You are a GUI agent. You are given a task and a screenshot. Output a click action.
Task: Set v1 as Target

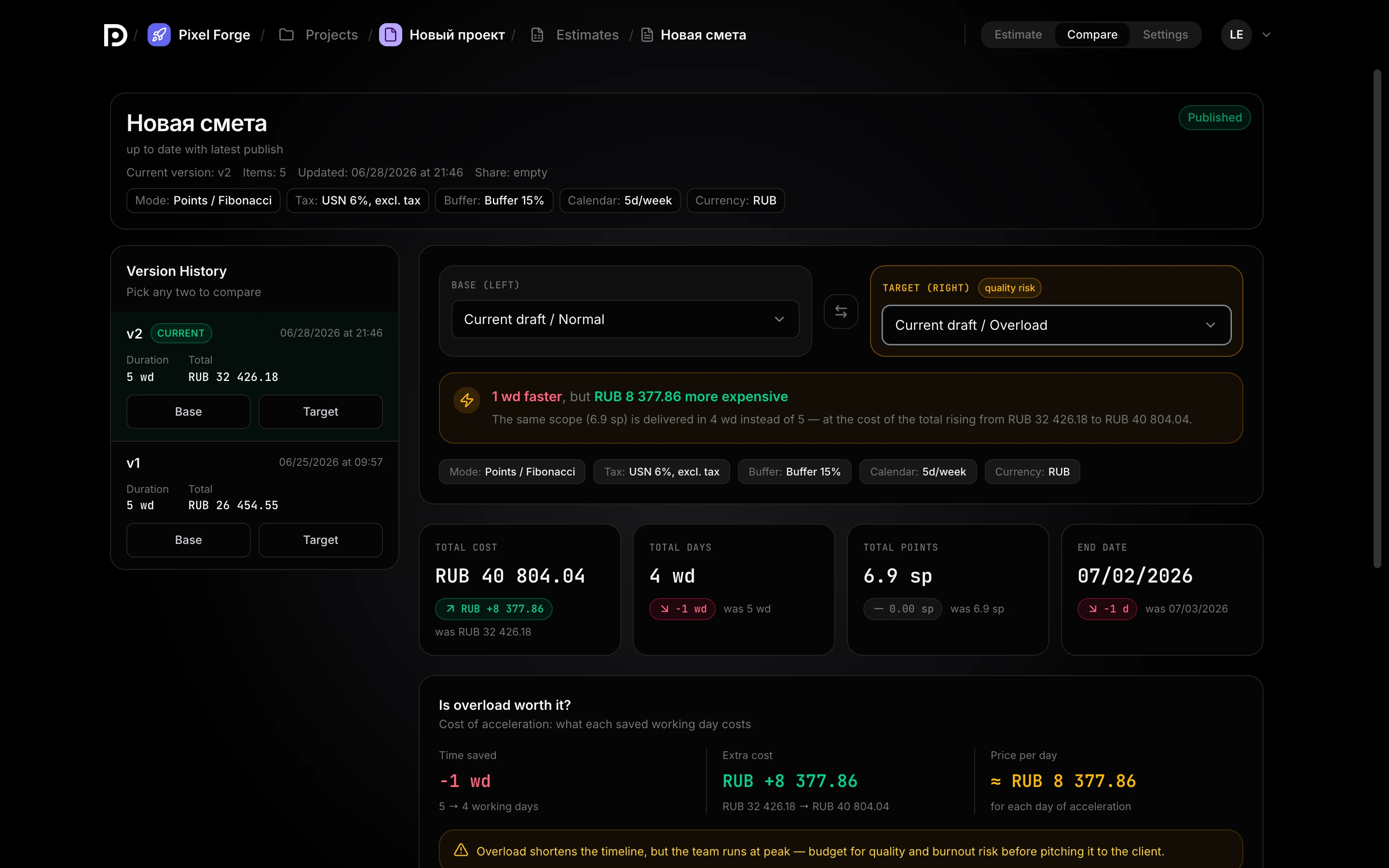pos(320,540)
